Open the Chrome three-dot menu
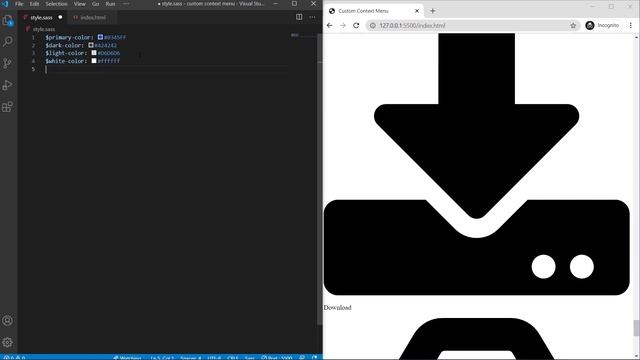The width and height of the screenshot is (640, 360). pos(631,25)
